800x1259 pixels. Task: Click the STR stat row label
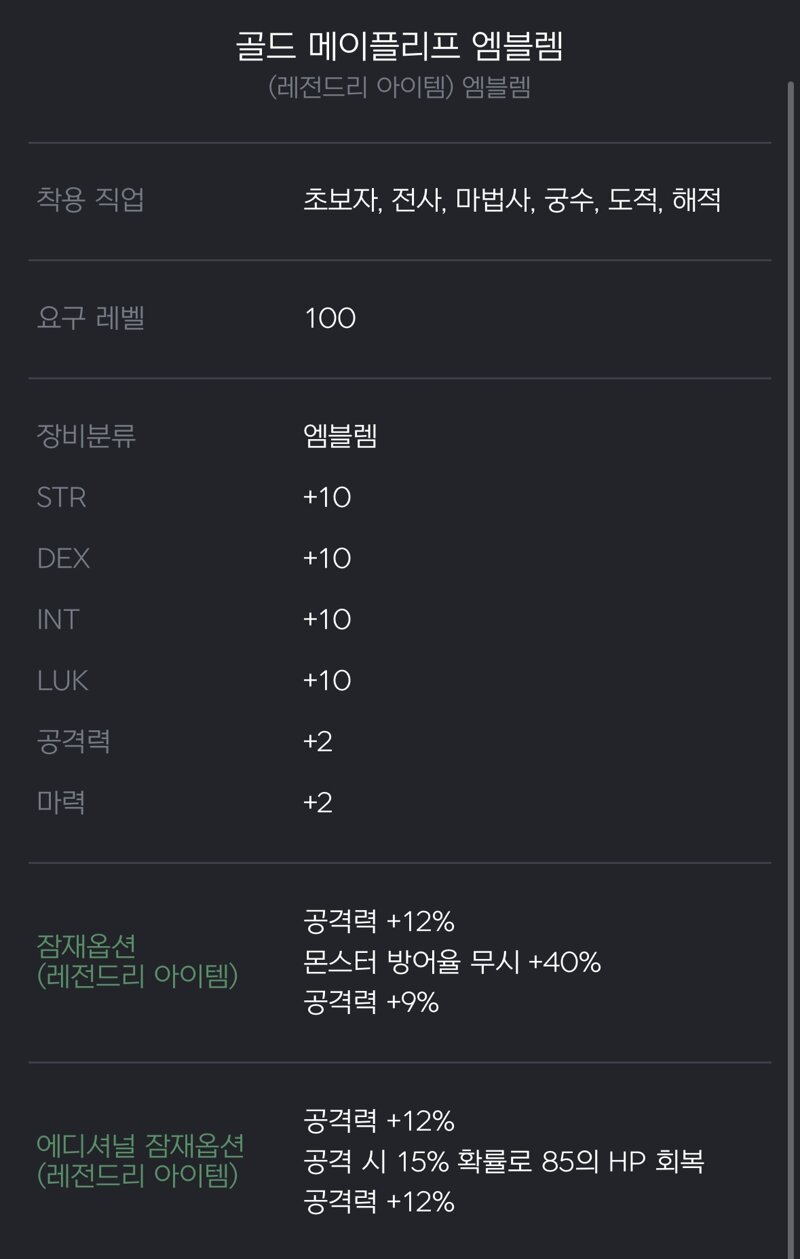click(61, 497)
